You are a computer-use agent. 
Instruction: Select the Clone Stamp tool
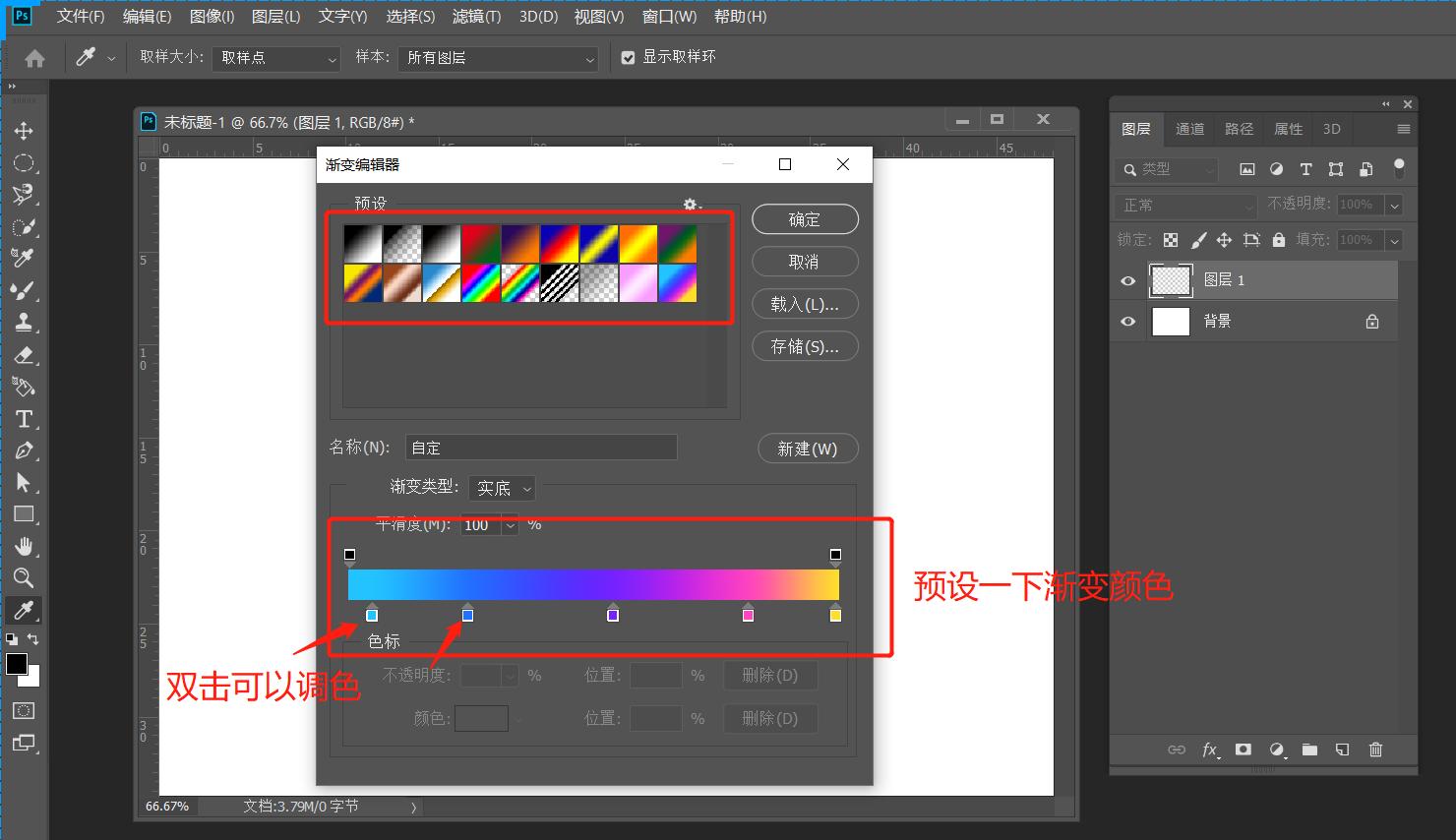(x=24, y=322)
